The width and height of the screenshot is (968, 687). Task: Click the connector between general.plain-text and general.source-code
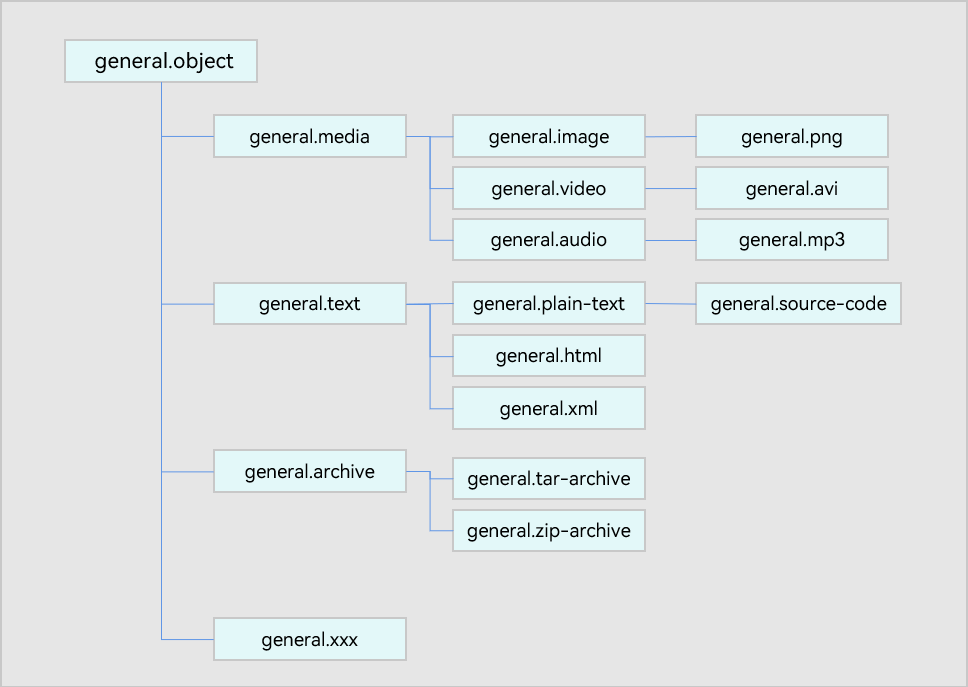(670, 303)
